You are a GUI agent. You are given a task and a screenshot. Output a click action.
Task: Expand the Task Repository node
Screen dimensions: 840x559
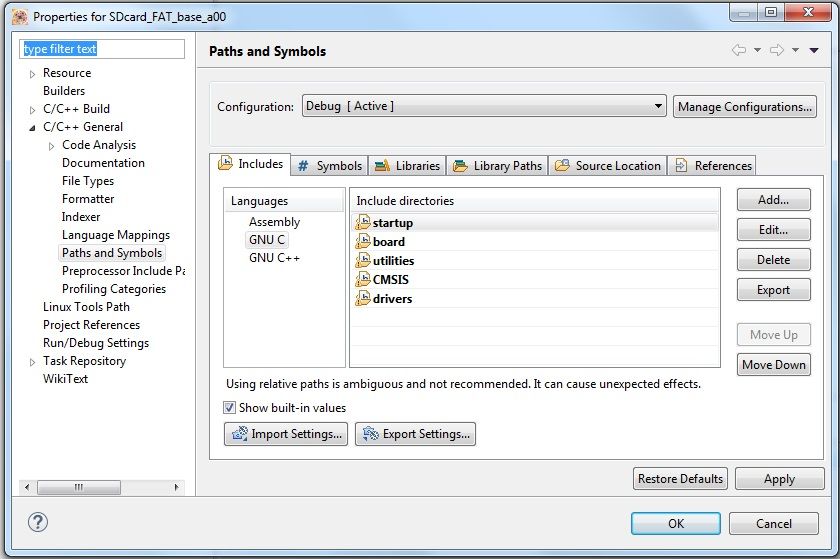coord(33,361)
